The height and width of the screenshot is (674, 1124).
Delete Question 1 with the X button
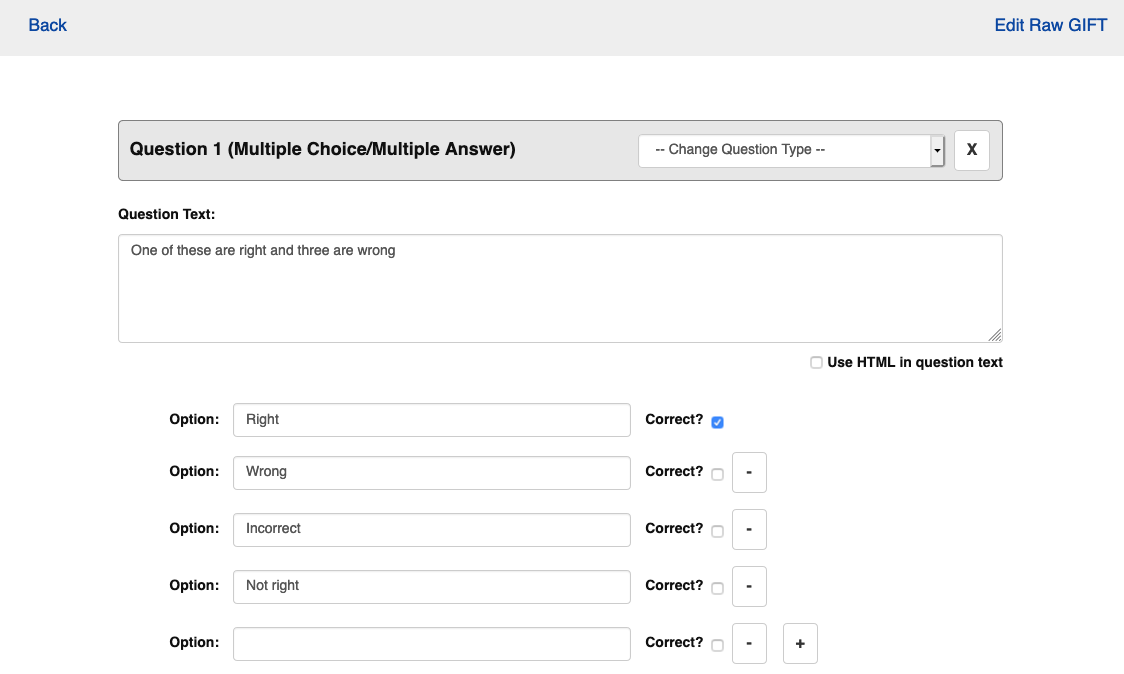971,150
